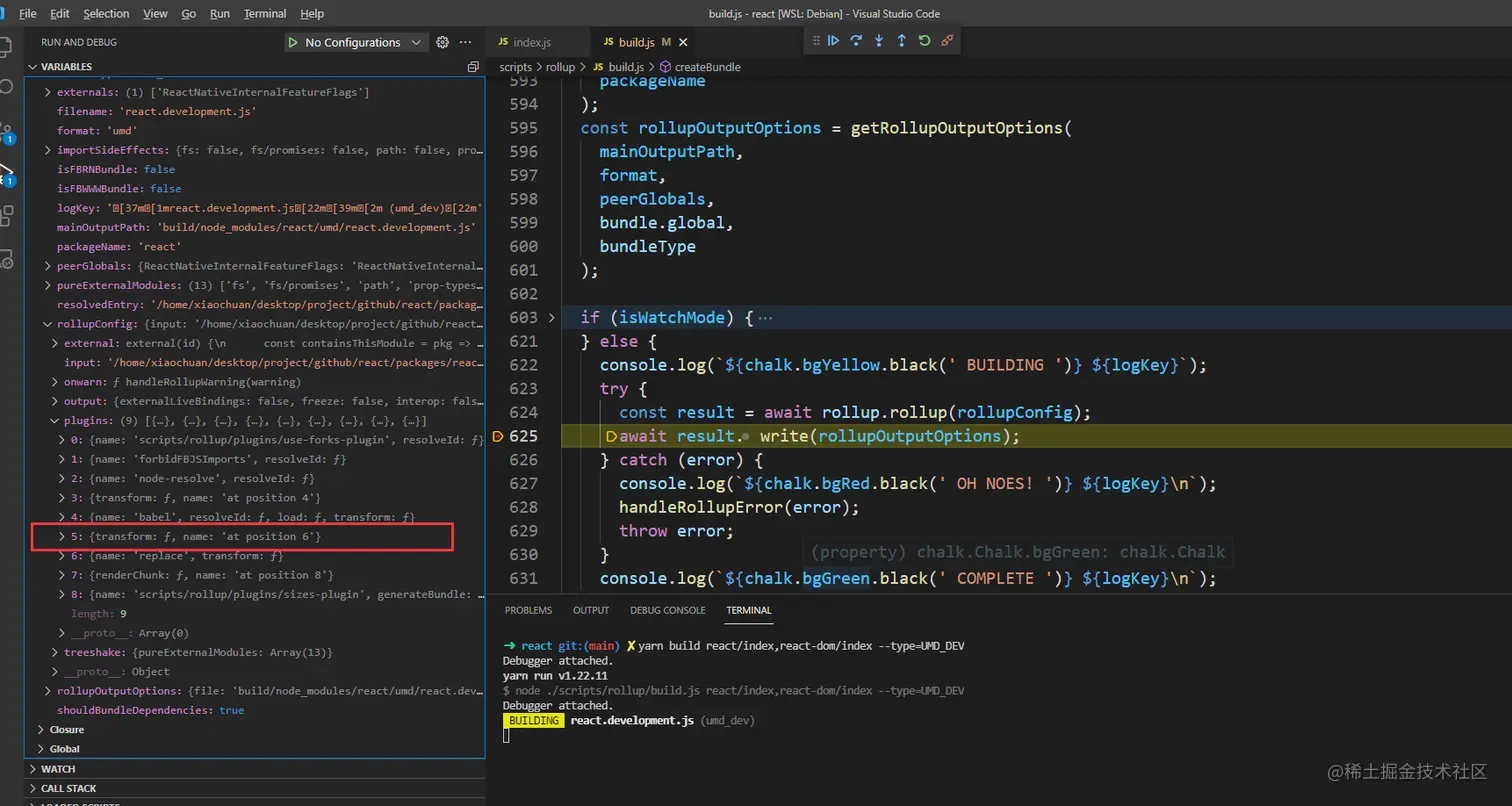Open the Extensions view in the activity bar
1512x806 pixels.
[7, 215]
